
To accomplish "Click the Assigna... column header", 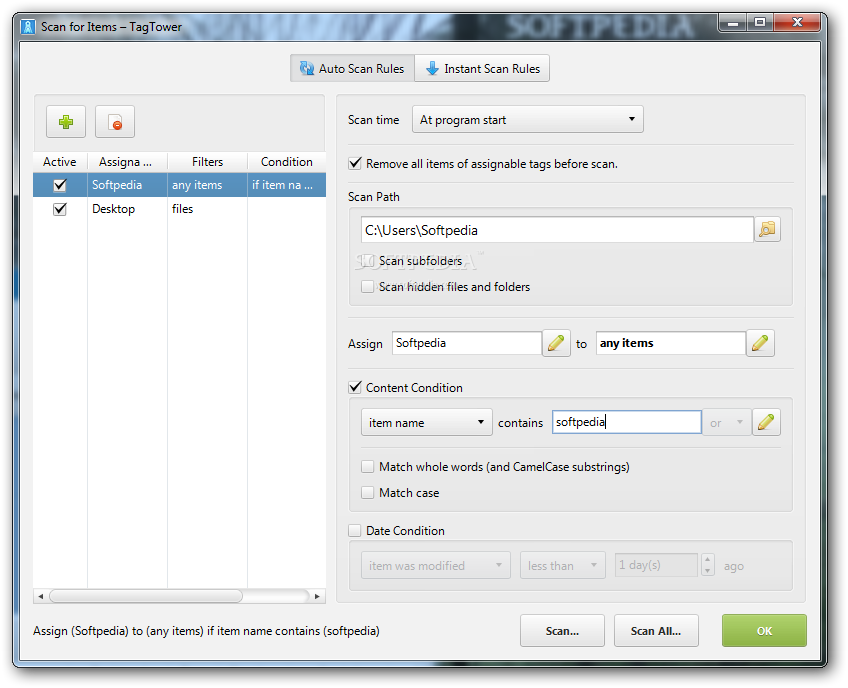I will point(127,162).
